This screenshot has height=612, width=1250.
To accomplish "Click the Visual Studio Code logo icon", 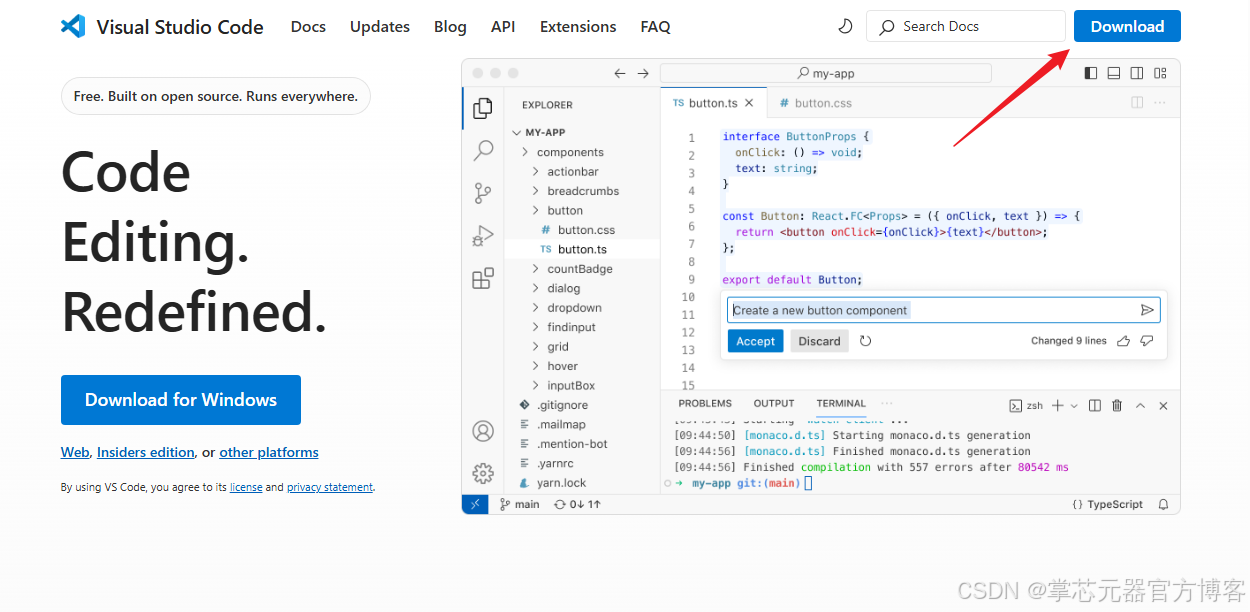I will click(x=73, y=27).
